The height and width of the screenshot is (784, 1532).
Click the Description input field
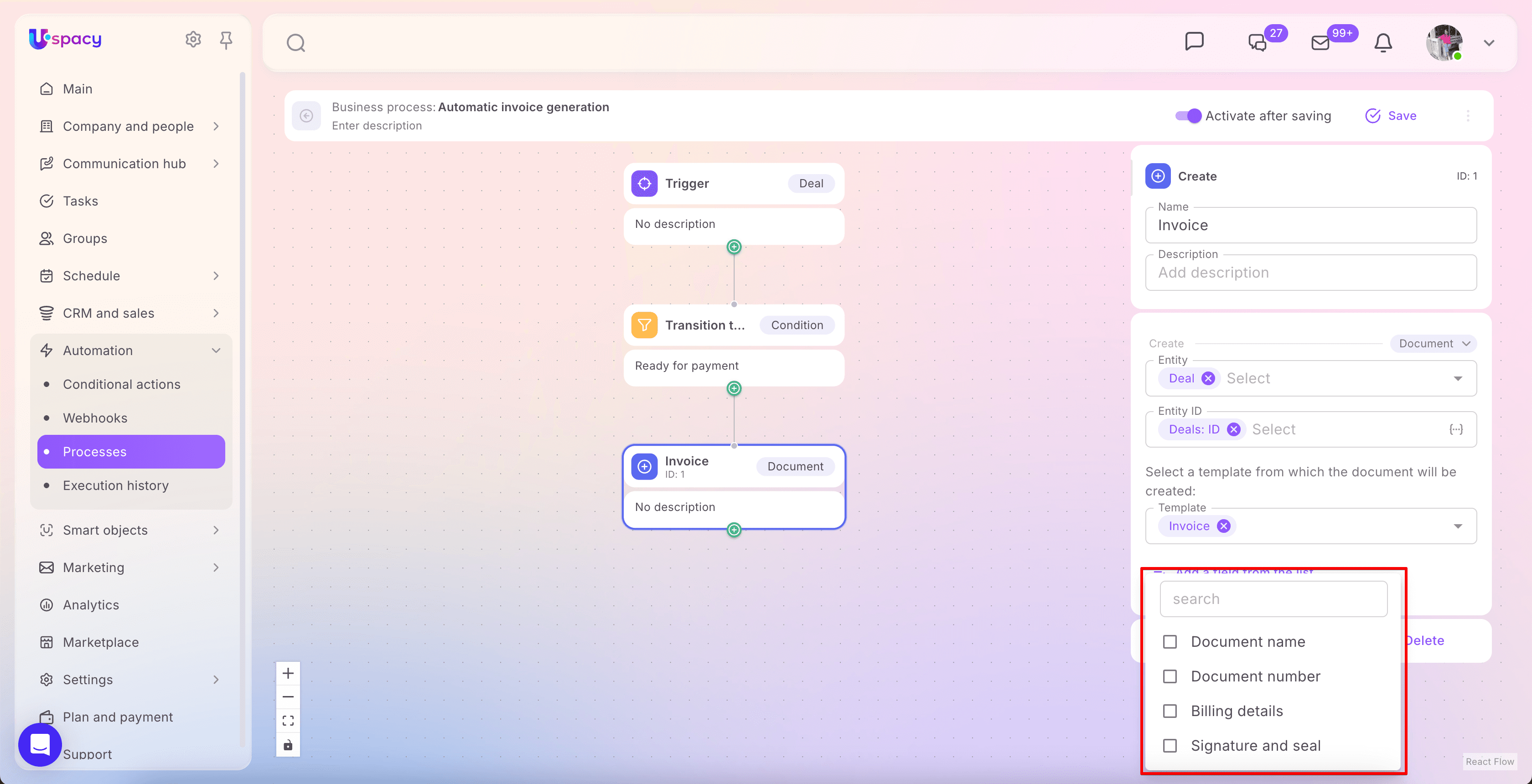(1311, 273)
